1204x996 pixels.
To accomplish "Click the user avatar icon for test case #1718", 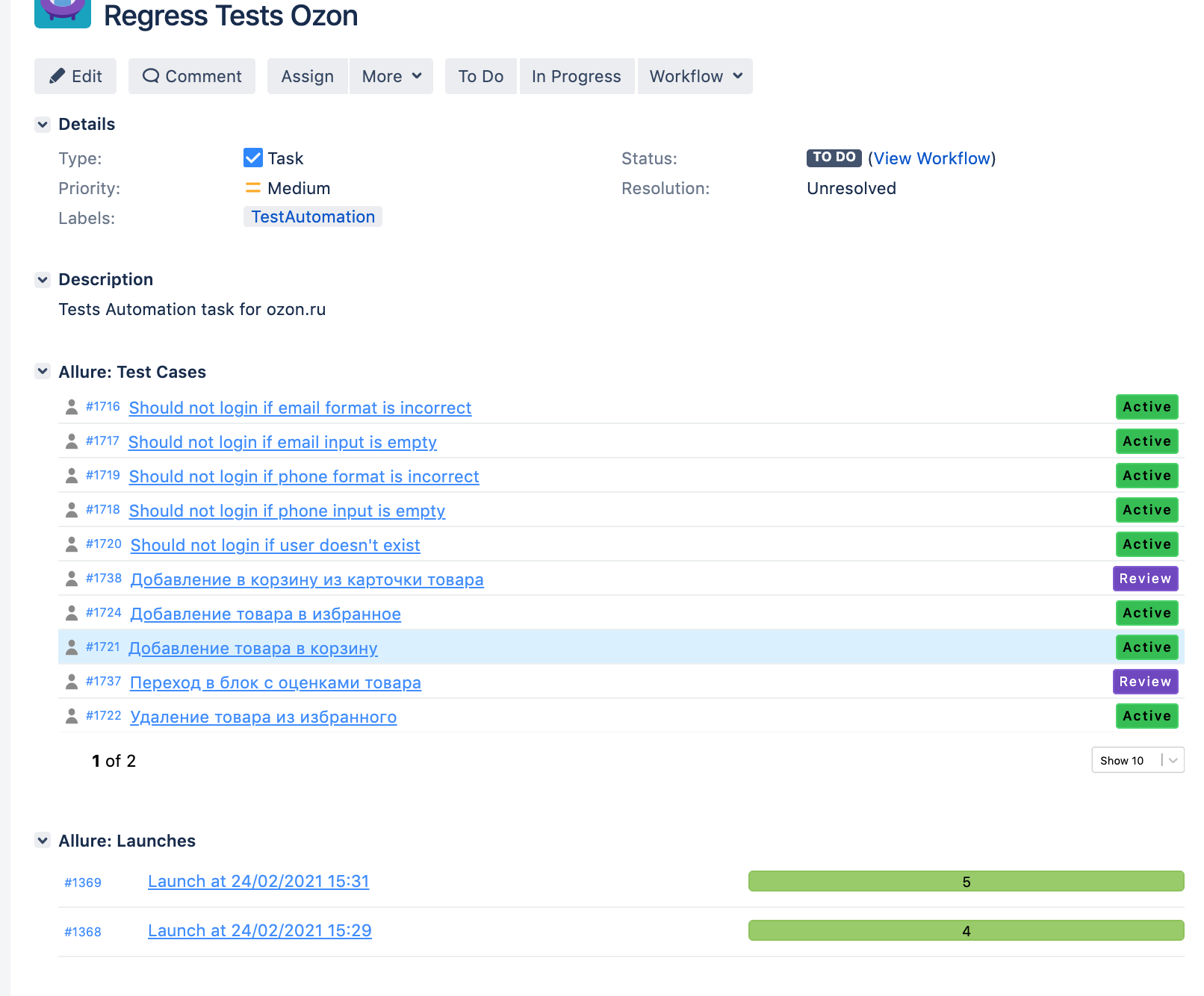I will pyautogui.click(x=72, y=510).
